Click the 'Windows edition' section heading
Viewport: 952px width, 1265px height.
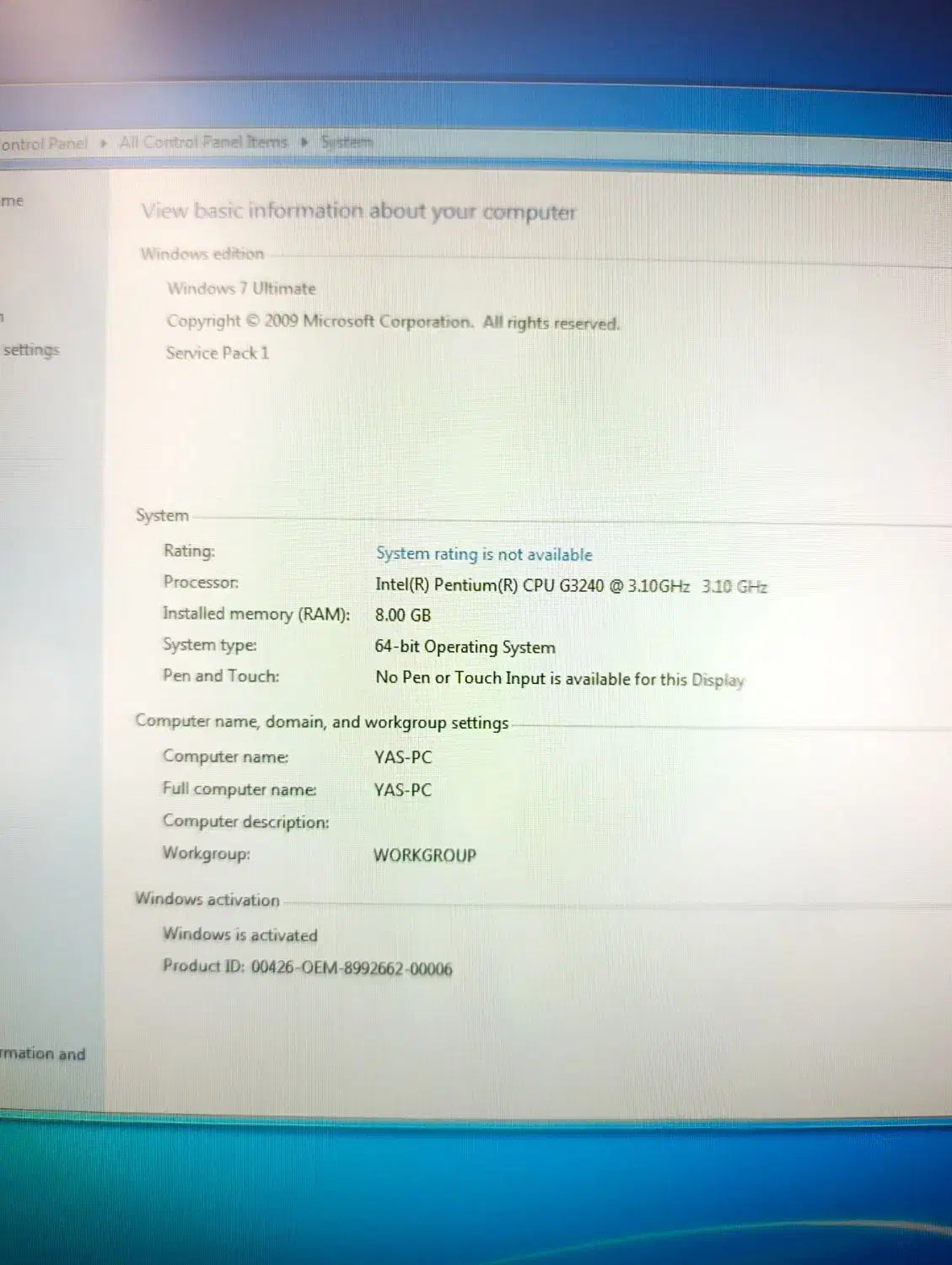[202, 254]
